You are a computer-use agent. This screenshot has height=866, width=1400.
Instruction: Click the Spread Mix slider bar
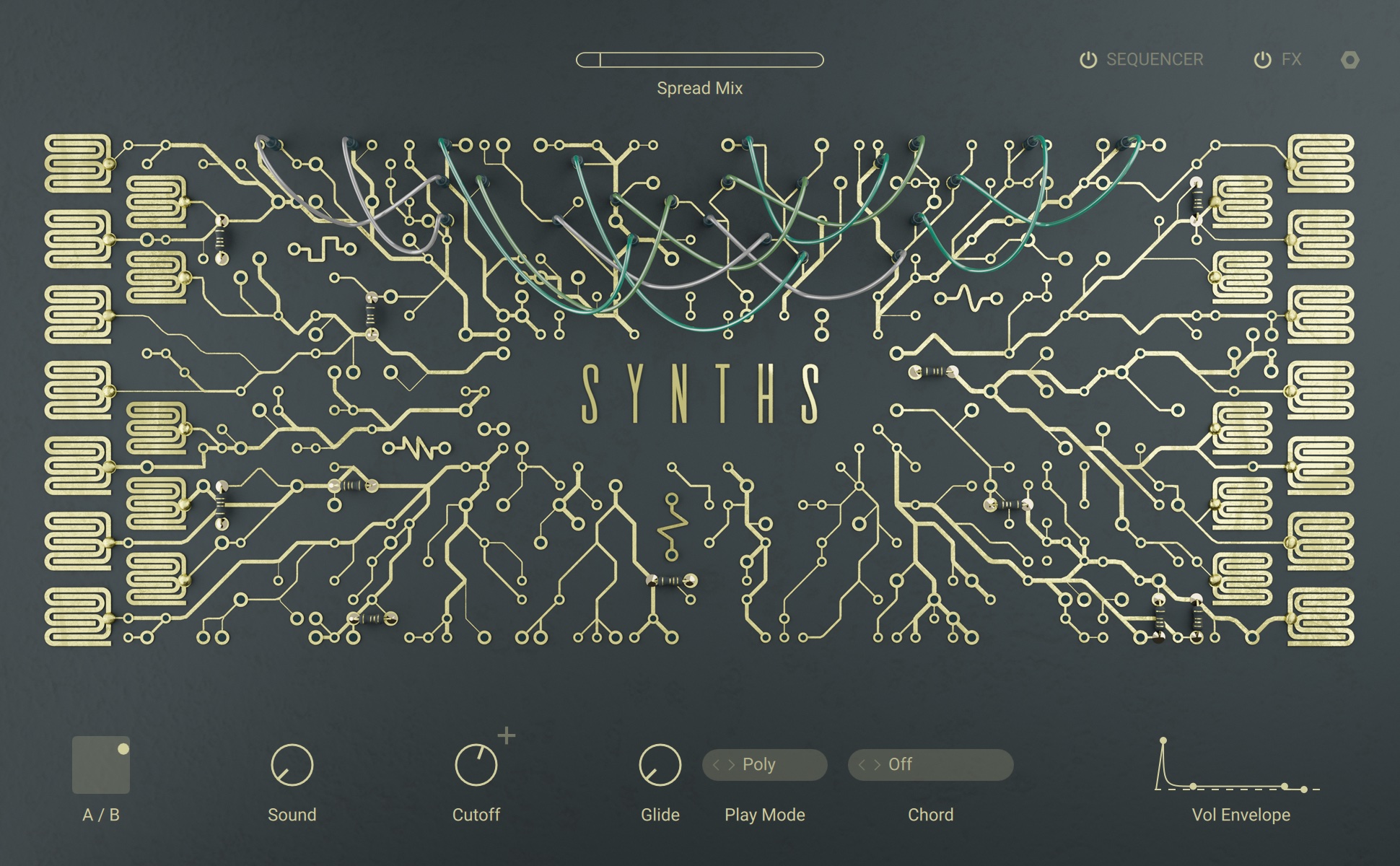pyautogui.click(x=699, y=60)
